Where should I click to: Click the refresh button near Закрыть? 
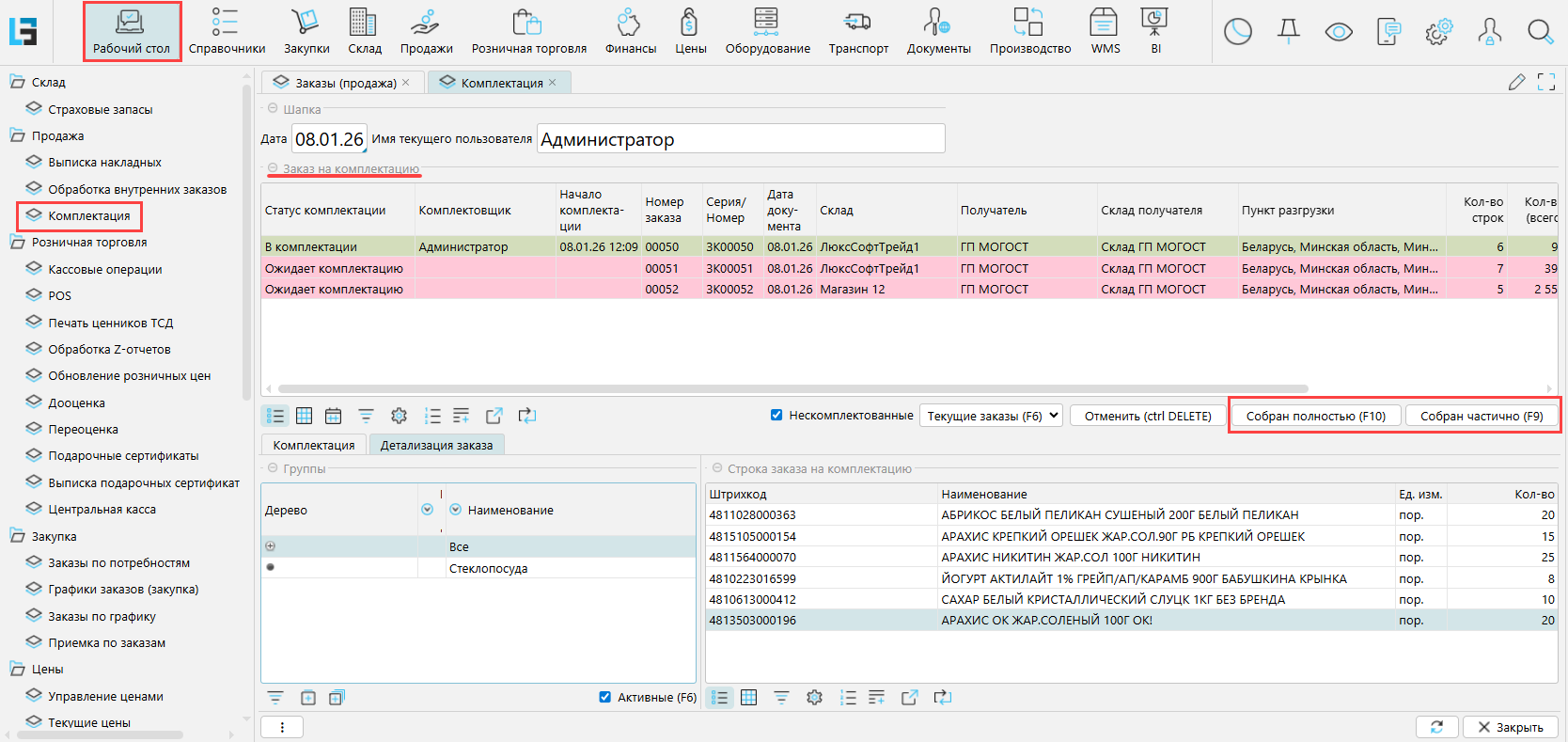[1436, 727]
